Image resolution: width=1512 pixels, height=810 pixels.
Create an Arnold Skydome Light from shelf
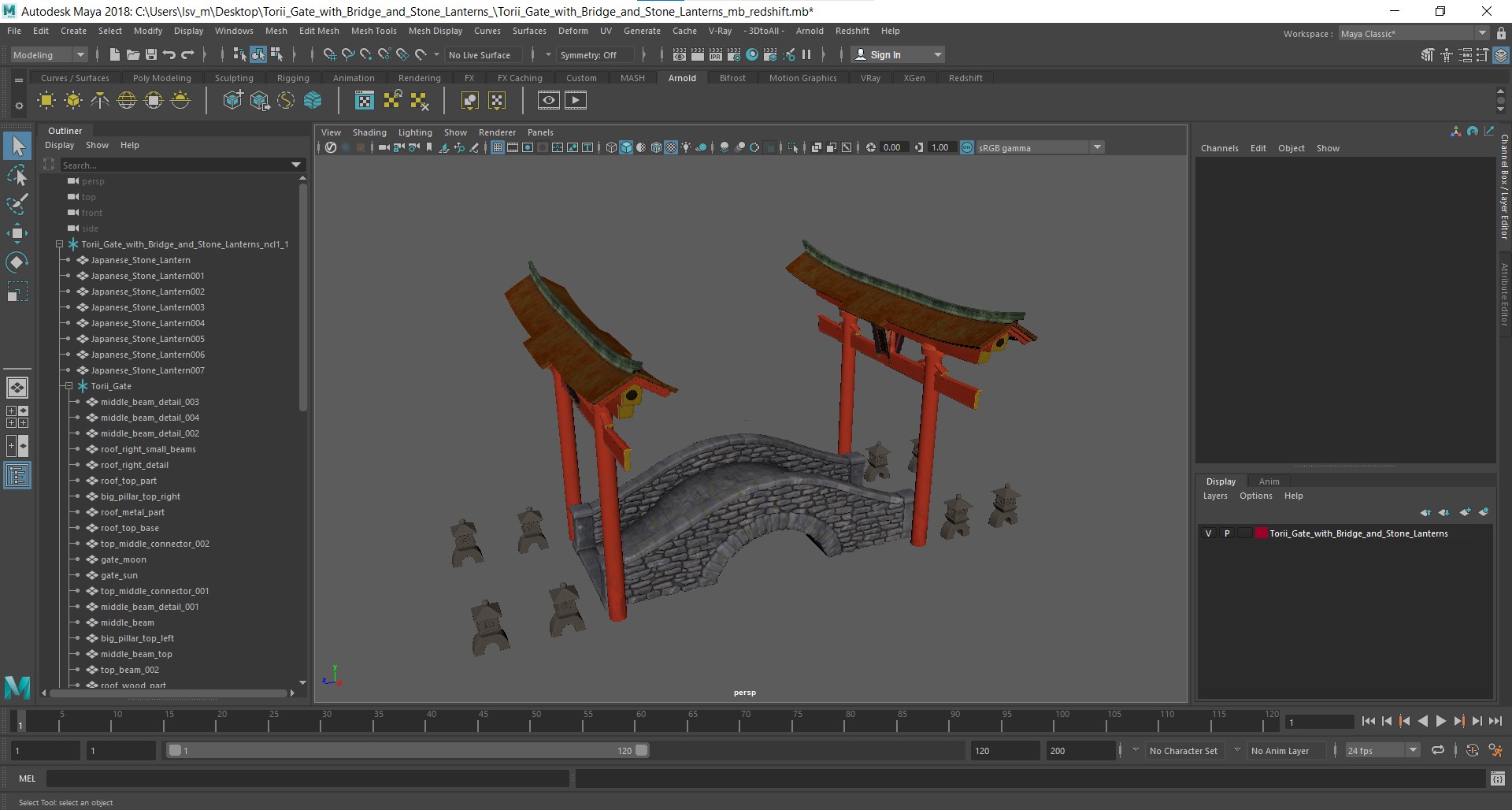(x=127, y=100)
